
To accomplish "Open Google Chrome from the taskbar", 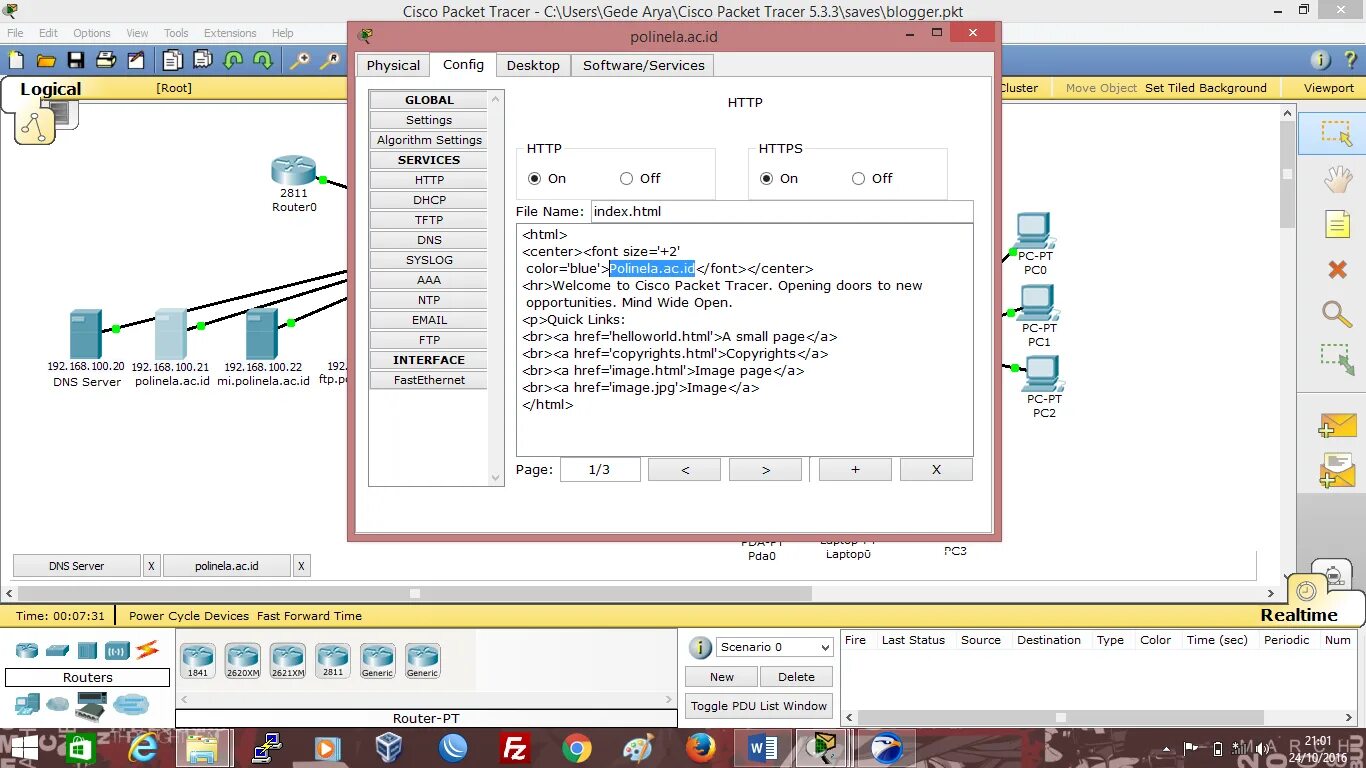I will (x=576, y=748).
